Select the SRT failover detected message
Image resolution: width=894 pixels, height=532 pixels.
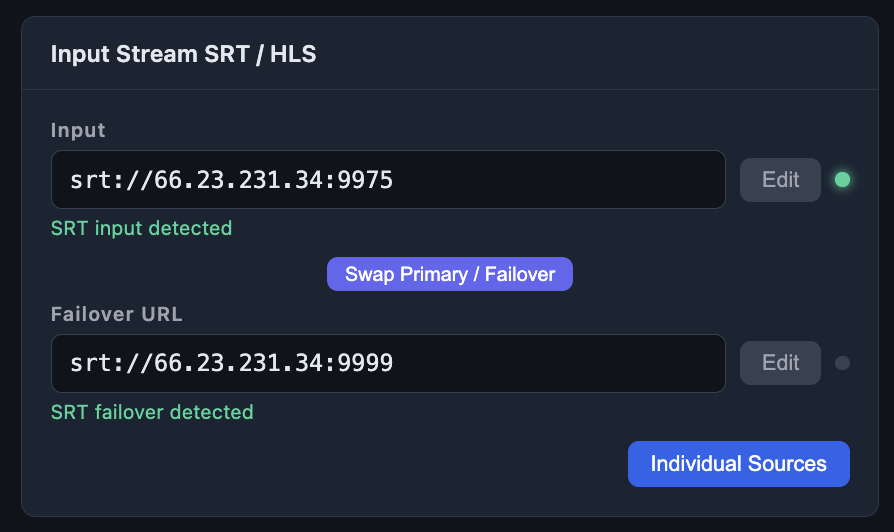tap(152, 412)
